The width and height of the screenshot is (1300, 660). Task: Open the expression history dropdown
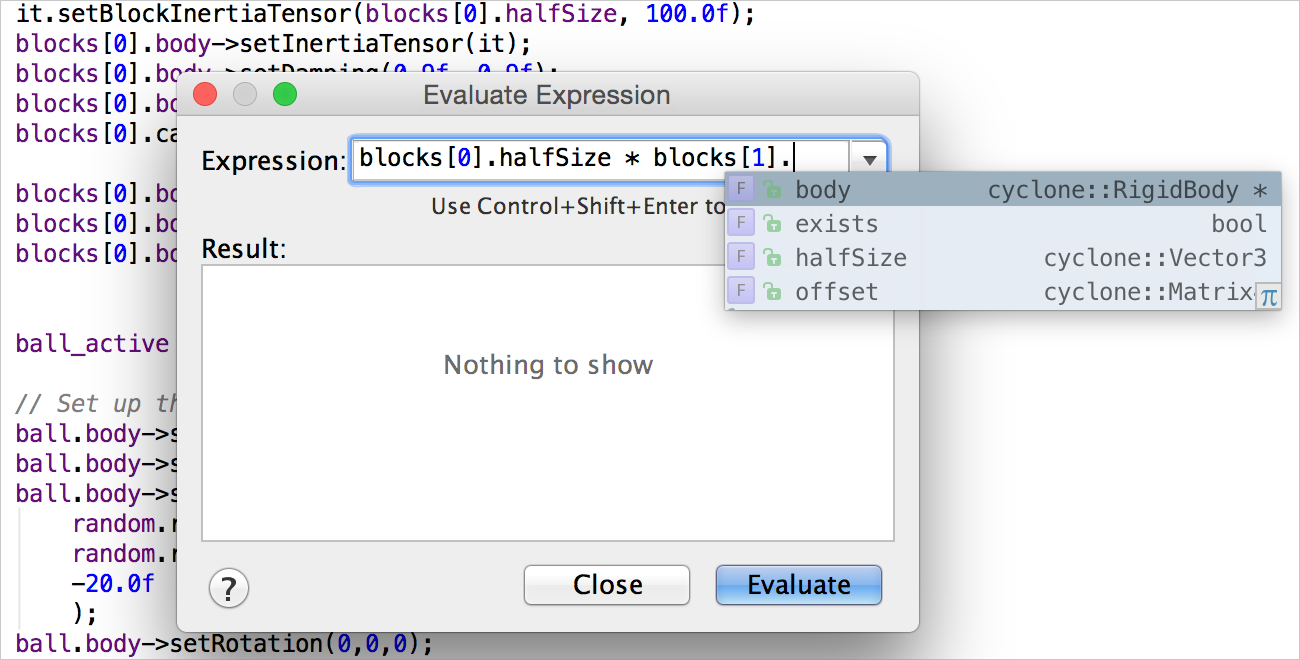pos(869,158)
